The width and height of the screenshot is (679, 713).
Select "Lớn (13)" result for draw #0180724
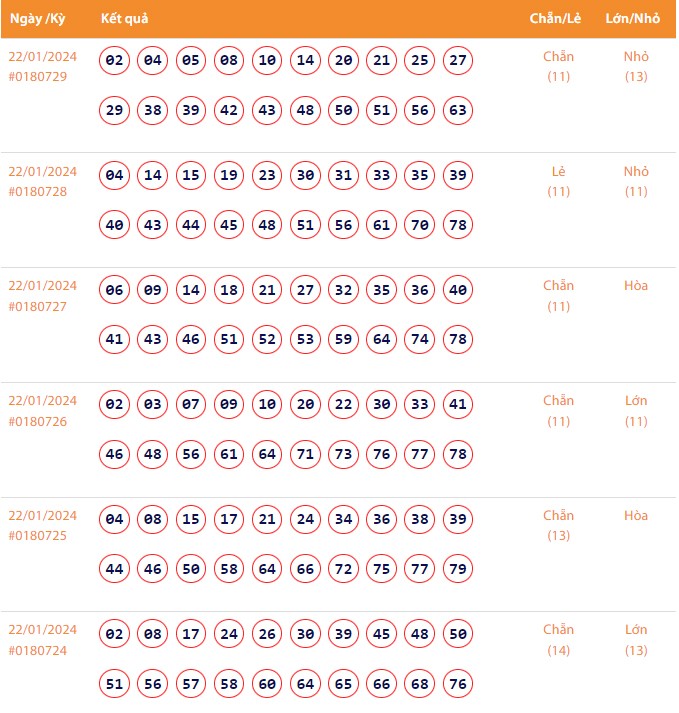636,640
